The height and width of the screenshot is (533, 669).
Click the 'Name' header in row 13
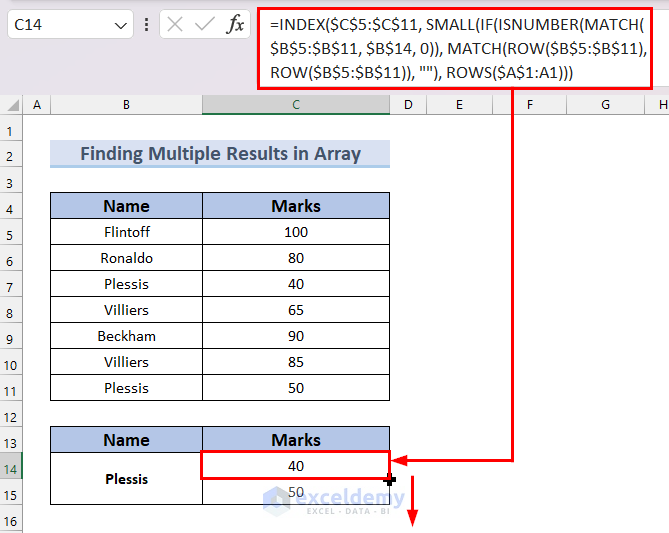126,440
